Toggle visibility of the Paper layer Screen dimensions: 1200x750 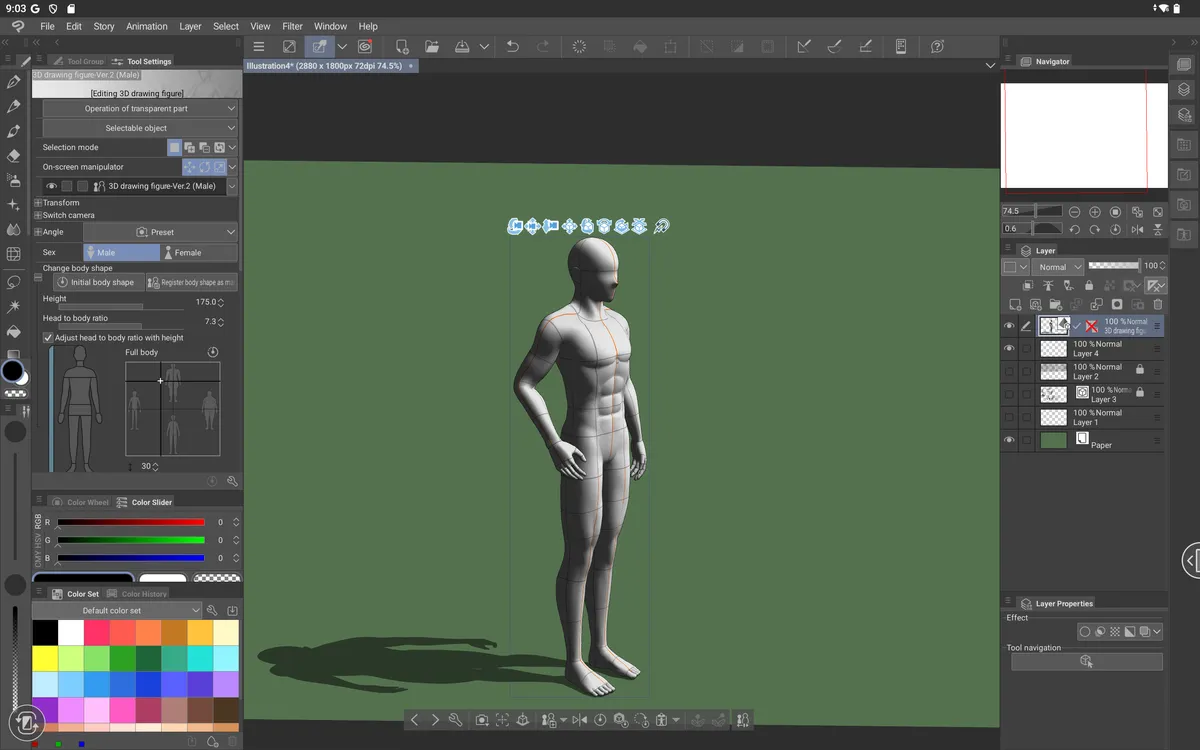1010,439
